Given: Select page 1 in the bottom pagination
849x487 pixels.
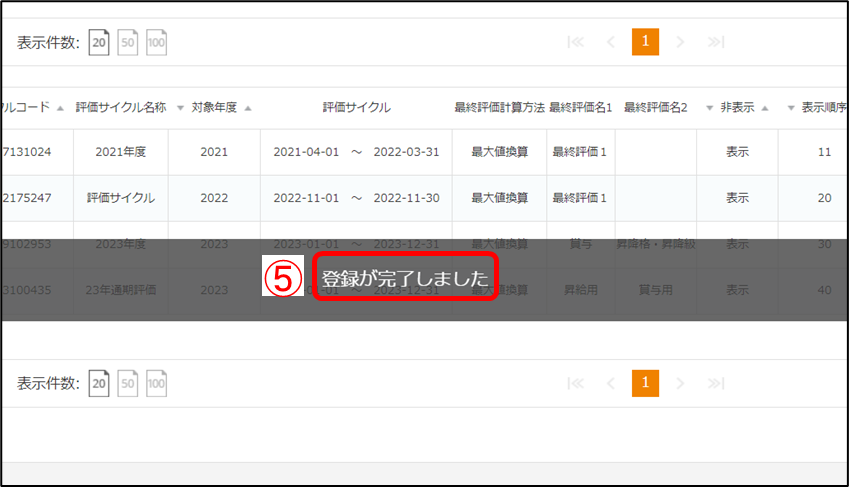Looking at the screenshot, I should tap(645, 382).
